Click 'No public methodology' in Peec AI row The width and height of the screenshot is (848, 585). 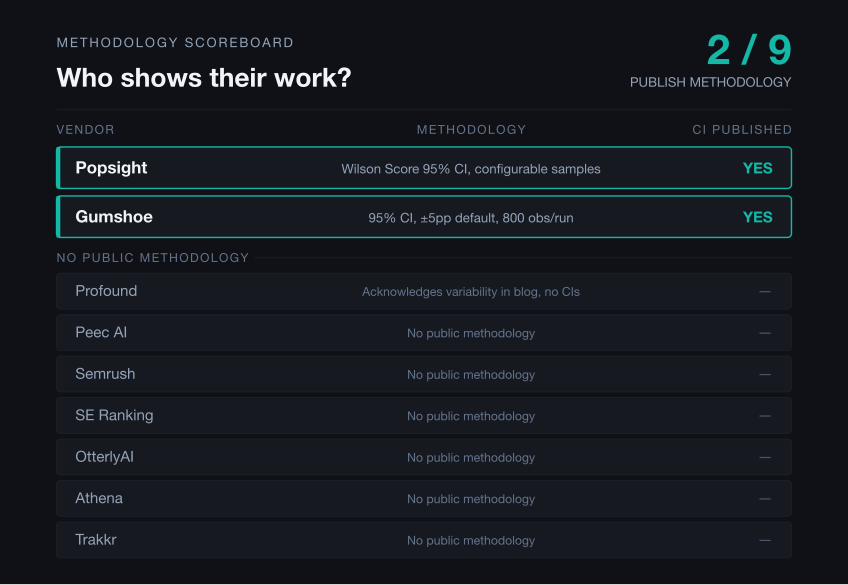point(471,333)
